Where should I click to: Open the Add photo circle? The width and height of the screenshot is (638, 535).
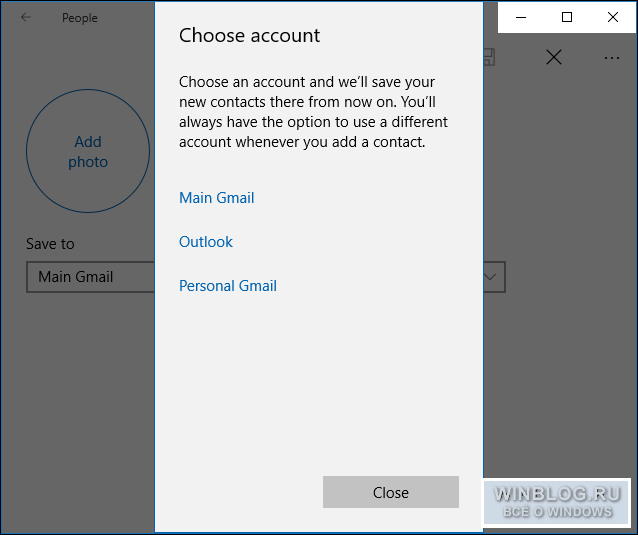pos(88,151)
